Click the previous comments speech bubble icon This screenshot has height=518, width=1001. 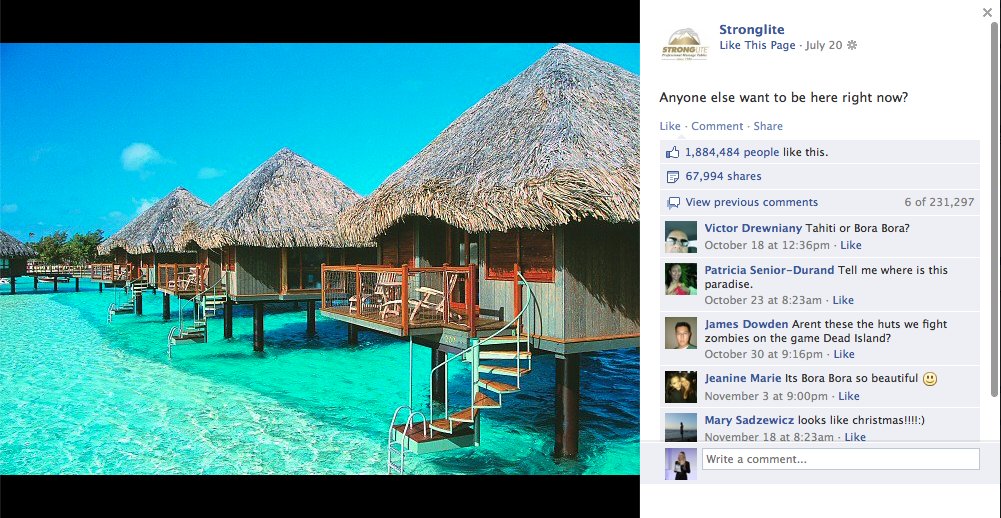click(673, 202)
